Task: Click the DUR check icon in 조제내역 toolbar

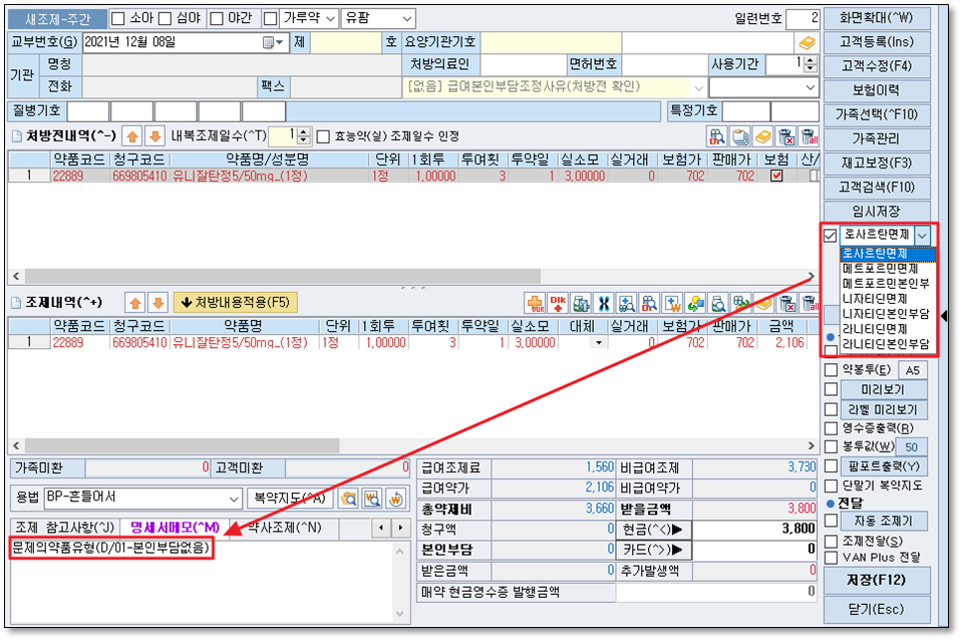Action: tap(535, 302)
